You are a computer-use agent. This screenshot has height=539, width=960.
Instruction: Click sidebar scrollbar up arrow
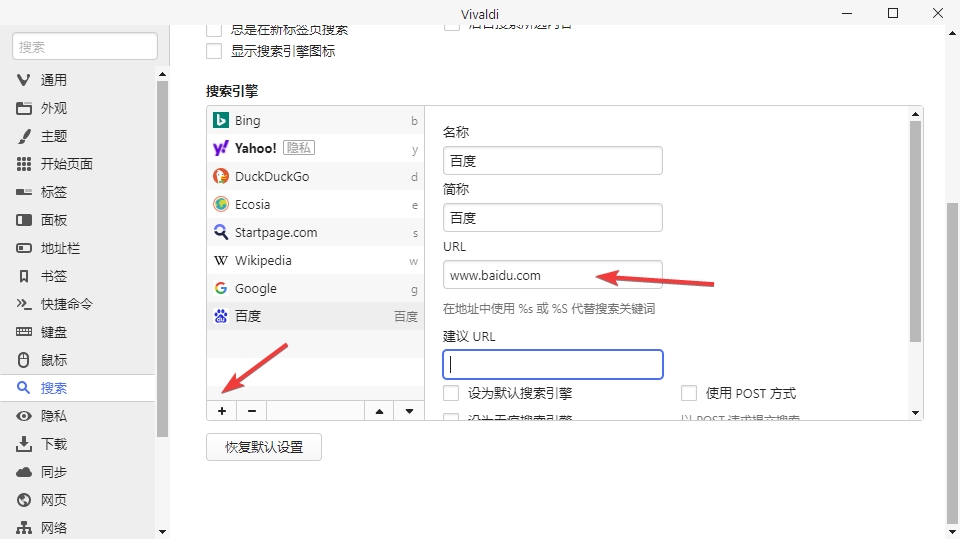162,74
